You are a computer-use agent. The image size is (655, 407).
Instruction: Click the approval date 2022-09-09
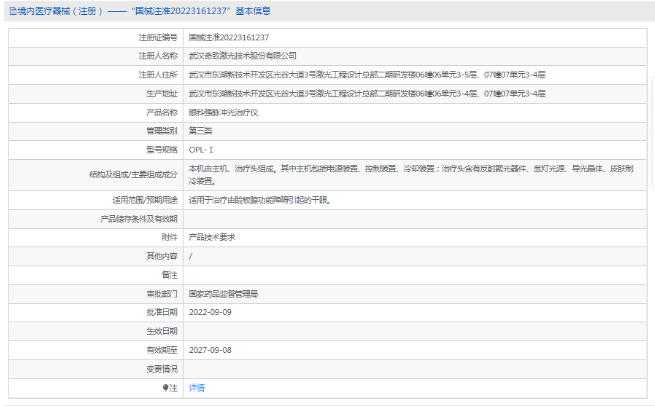coord(210,312)
